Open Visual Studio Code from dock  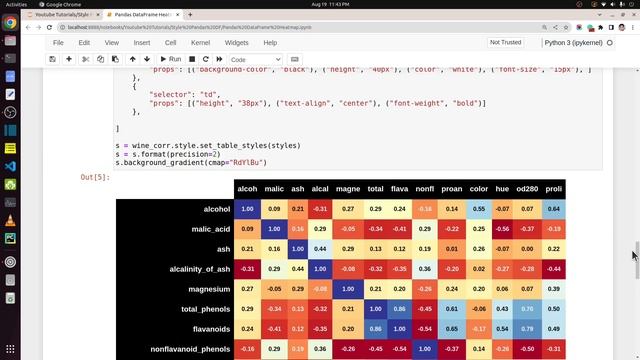[10, 166]
